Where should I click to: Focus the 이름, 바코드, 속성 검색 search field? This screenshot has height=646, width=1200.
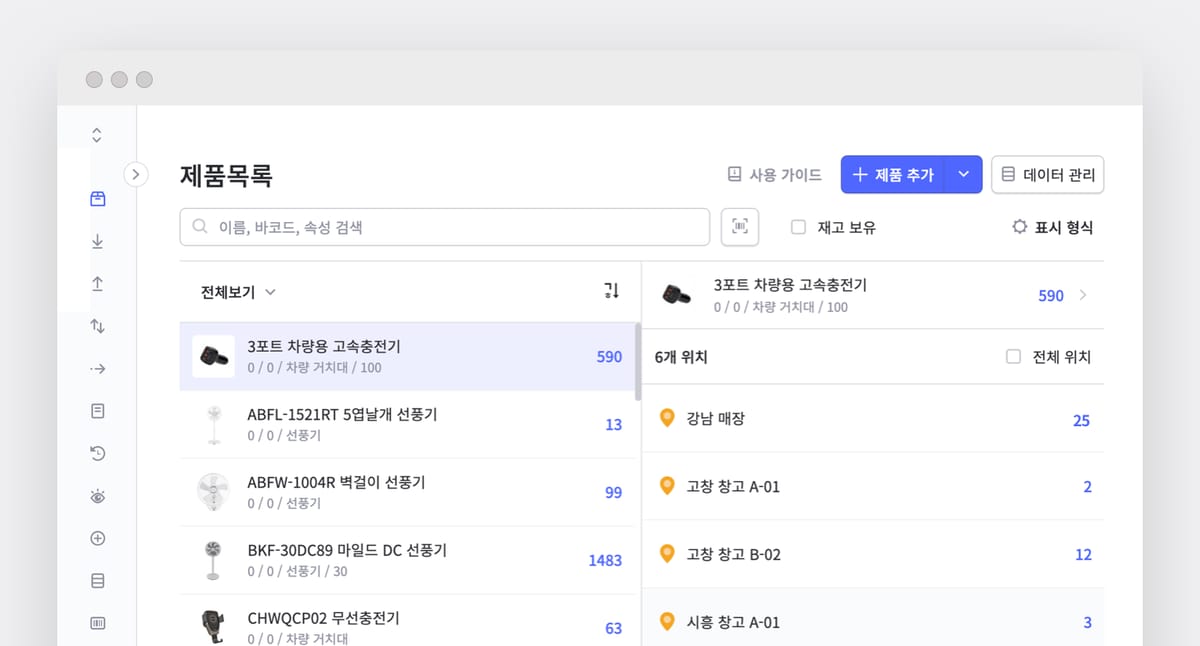tap(445, 227)
